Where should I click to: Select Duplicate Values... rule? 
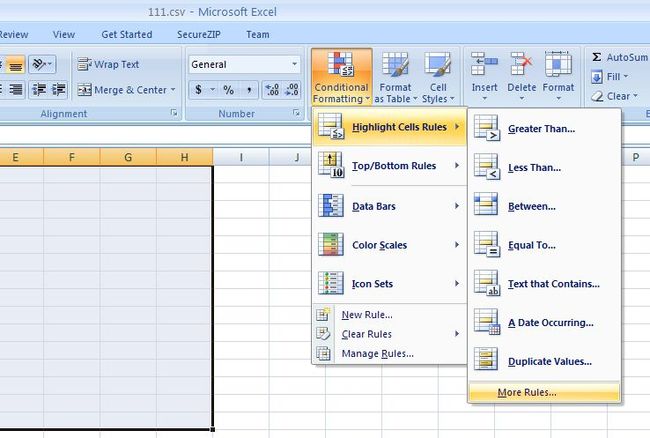(x=544, y=361)
